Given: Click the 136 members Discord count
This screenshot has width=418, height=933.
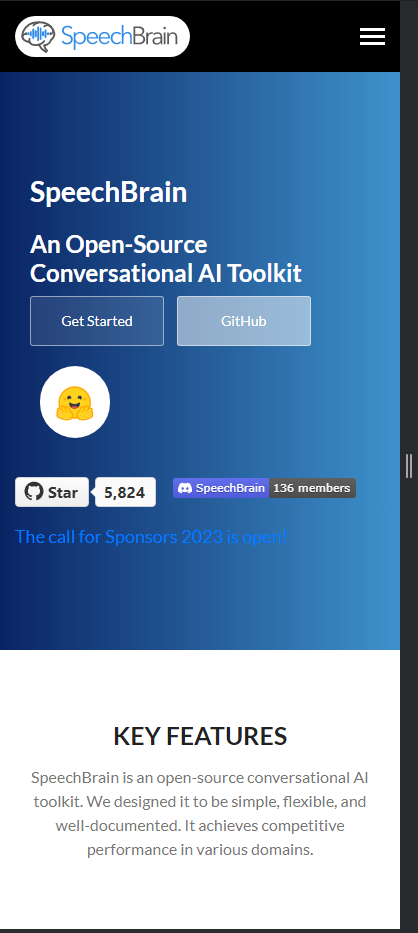Looking at the screenshot, I should [312, 488].
